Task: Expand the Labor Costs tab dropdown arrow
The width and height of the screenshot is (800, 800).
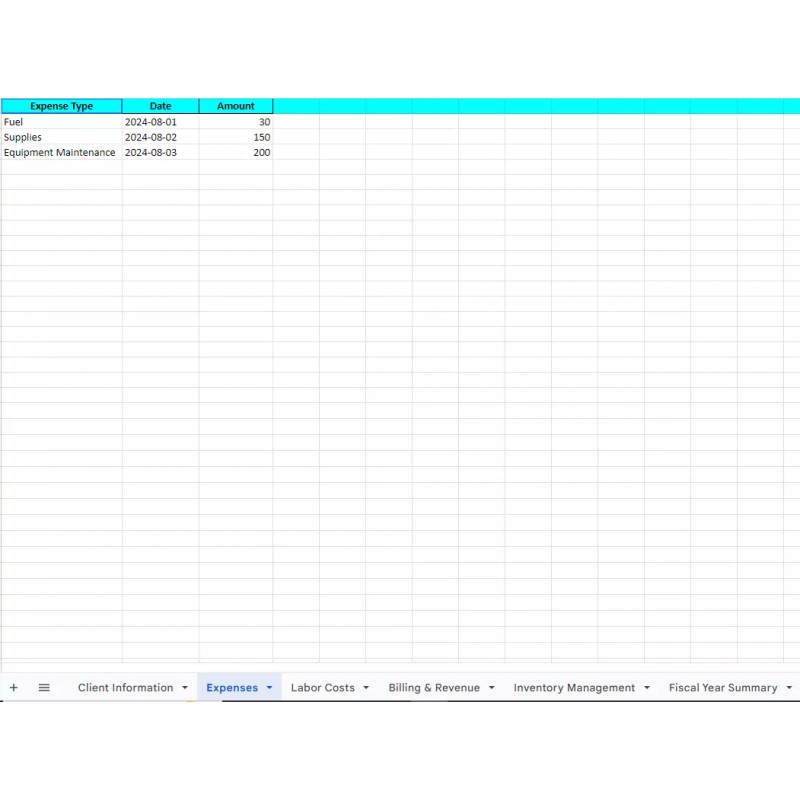Action: [366, 688]
